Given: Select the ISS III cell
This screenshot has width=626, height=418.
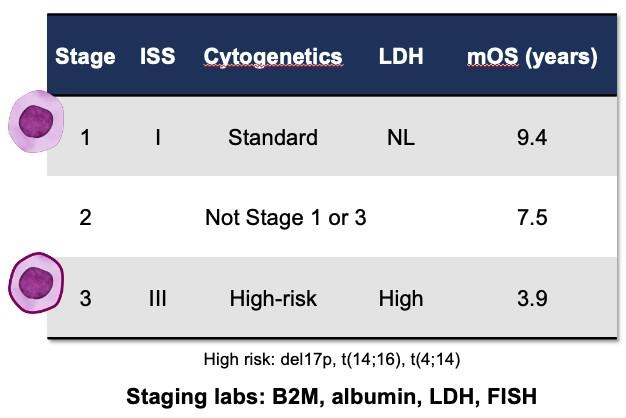Looking at the screenshot, I should pos(157,298).
